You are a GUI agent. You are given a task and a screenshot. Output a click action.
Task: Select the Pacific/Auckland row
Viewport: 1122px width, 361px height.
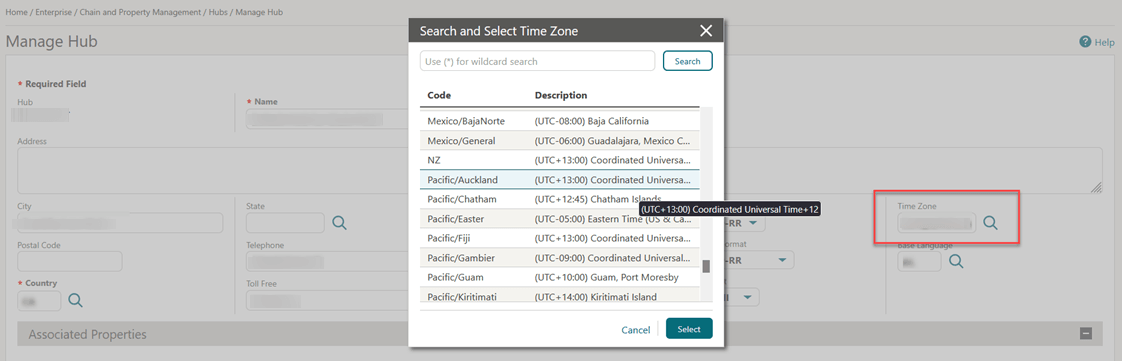(560, 179)
